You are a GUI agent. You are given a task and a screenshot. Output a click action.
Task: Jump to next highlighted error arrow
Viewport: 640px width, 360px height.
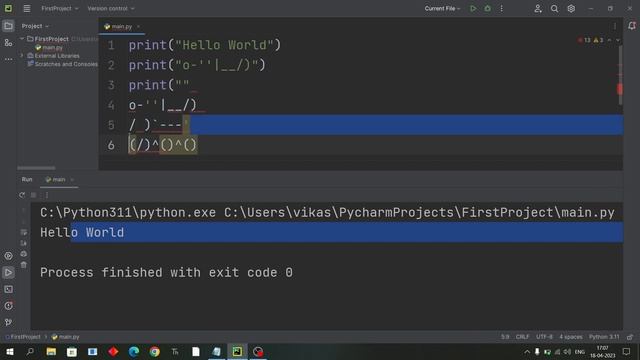point(618,40)
